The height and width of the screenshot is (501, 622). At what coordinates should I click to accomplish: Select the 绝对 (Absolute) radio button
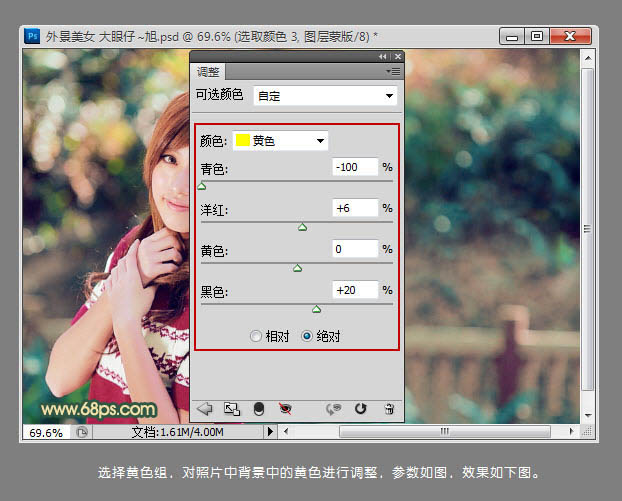307,337
